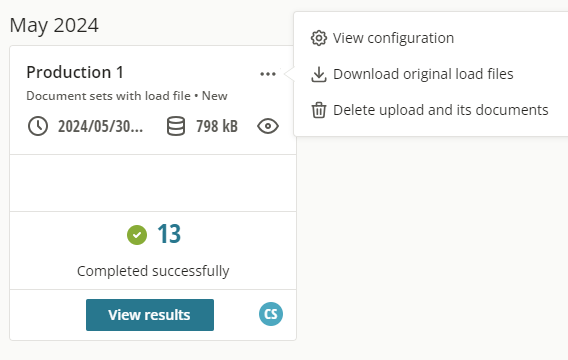
Task: Select Delete upload and its documents
Action: pos(440,110)
